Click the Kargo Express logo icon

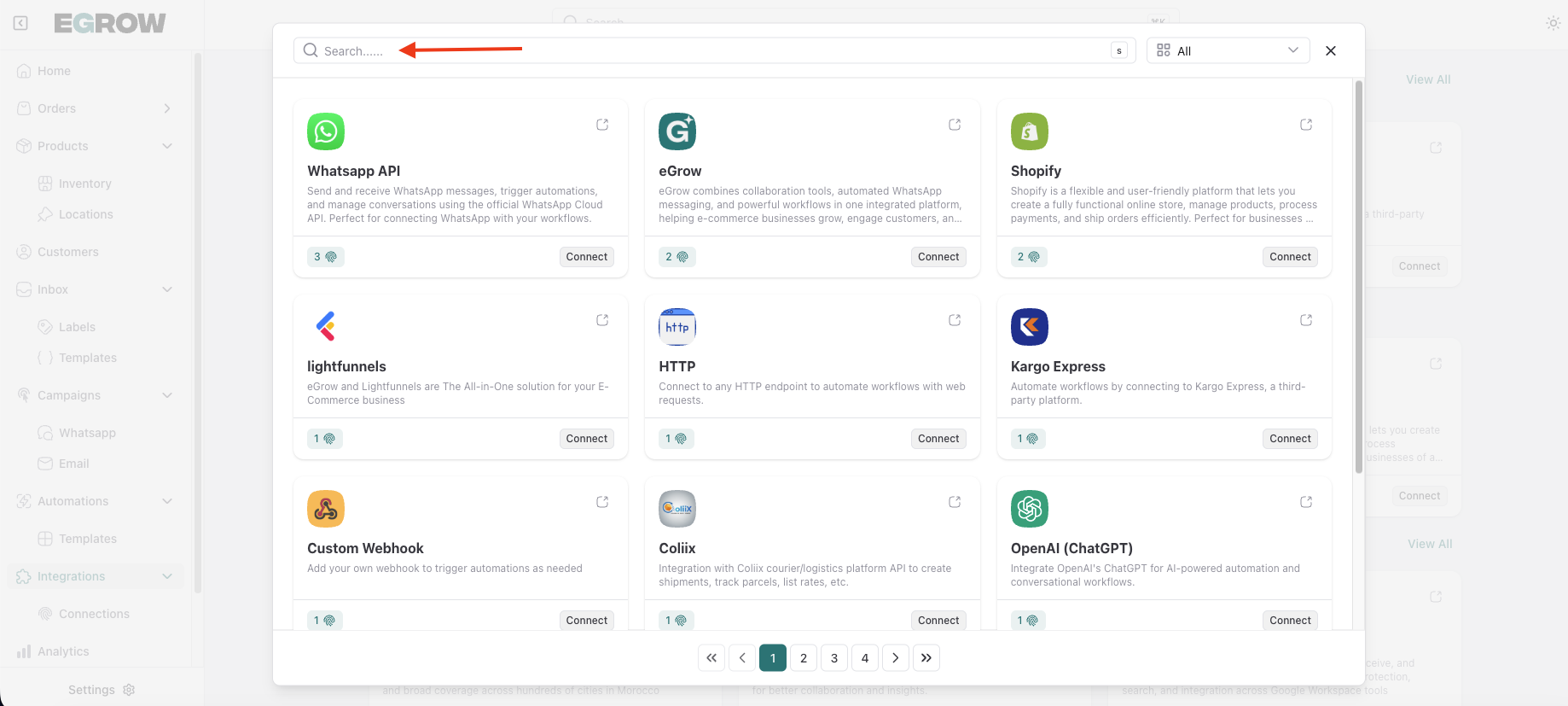coord(1029,327)
